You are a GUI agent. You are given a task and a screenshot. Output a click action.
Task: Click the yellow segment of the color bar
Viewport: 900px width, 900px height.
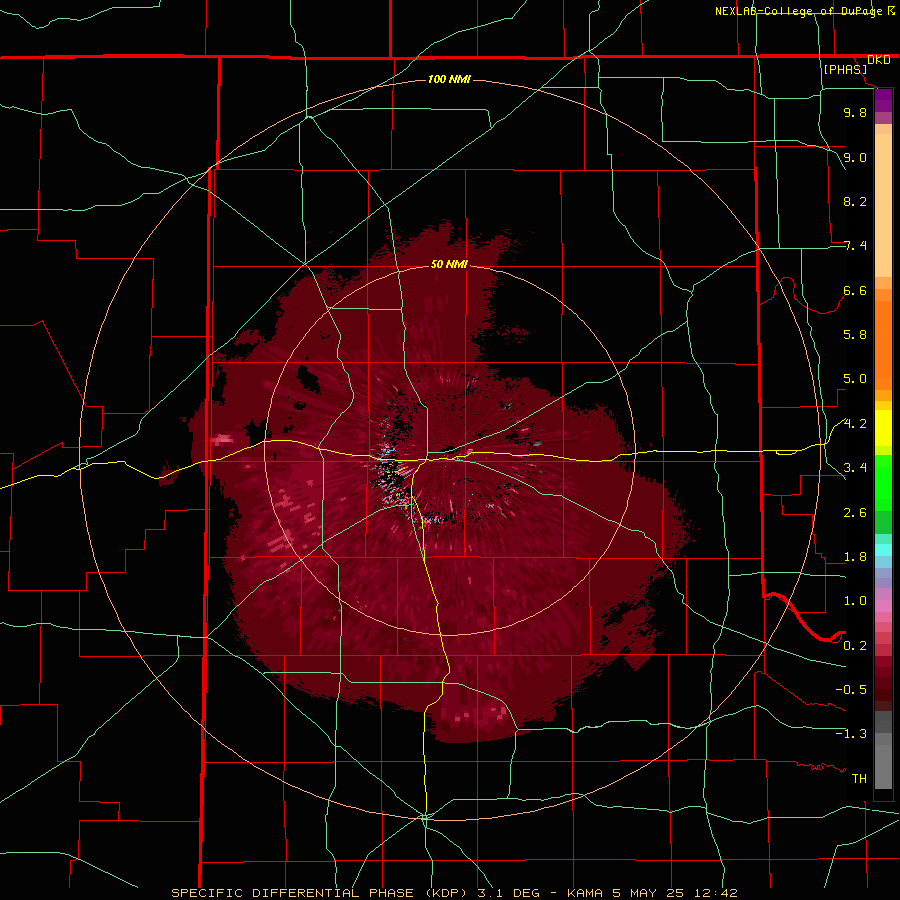pyautogui.click(x=883, y=428)
